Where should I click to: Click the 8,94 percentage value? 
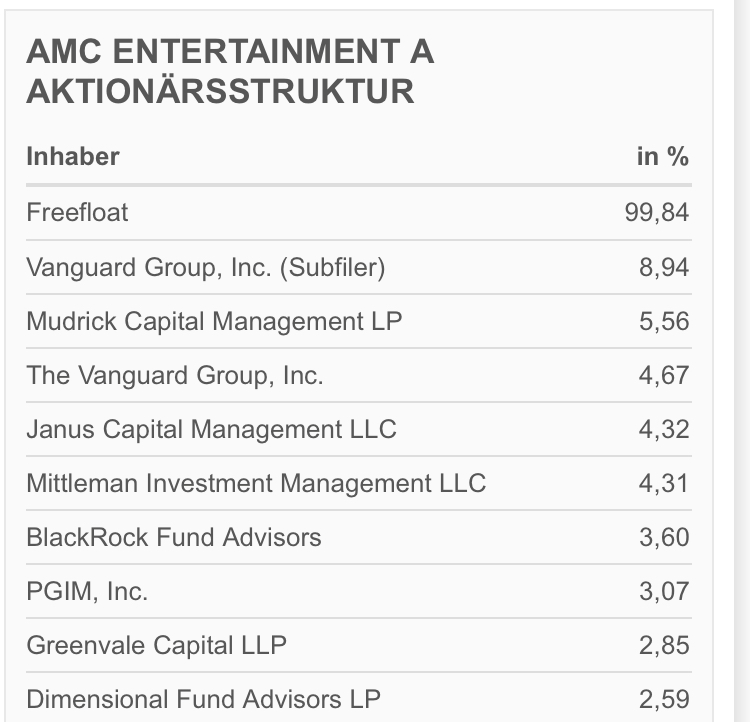coord(664,267)
